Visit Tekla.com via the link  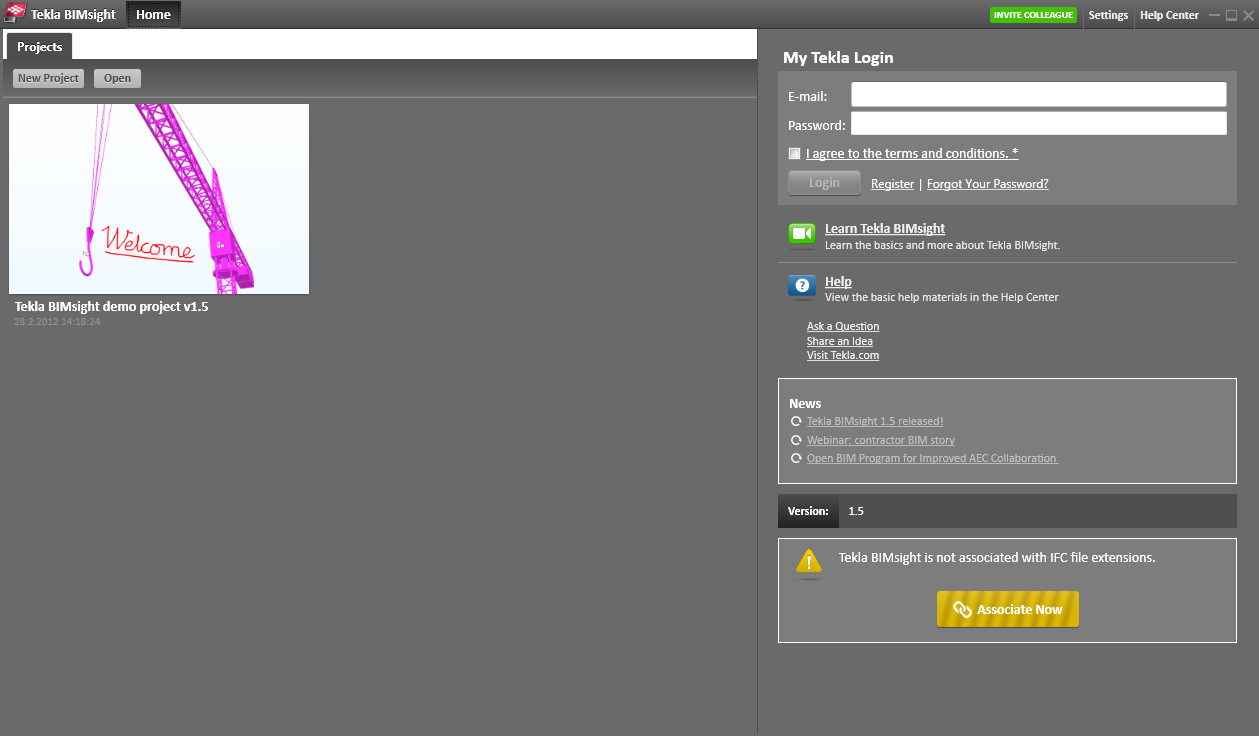pos(843,355)
